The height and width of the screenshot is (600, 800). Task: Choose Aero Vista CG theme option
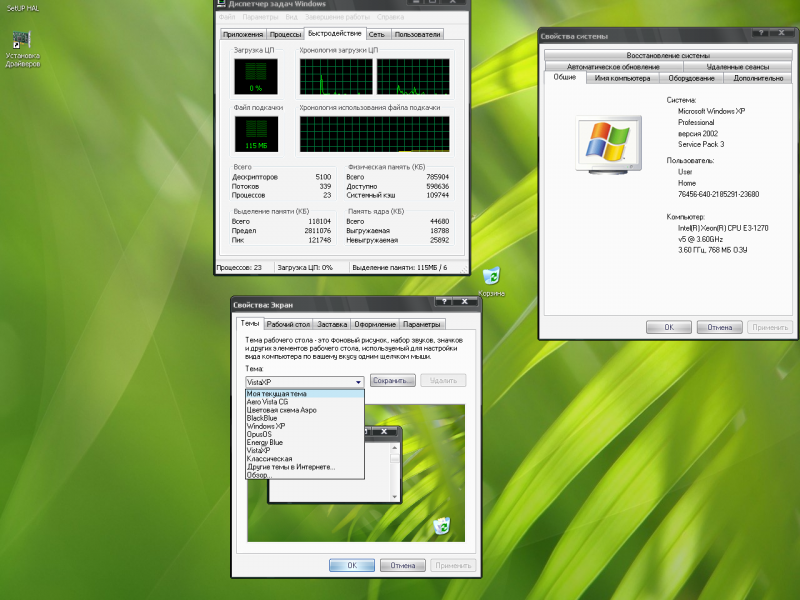coord(305,402)
